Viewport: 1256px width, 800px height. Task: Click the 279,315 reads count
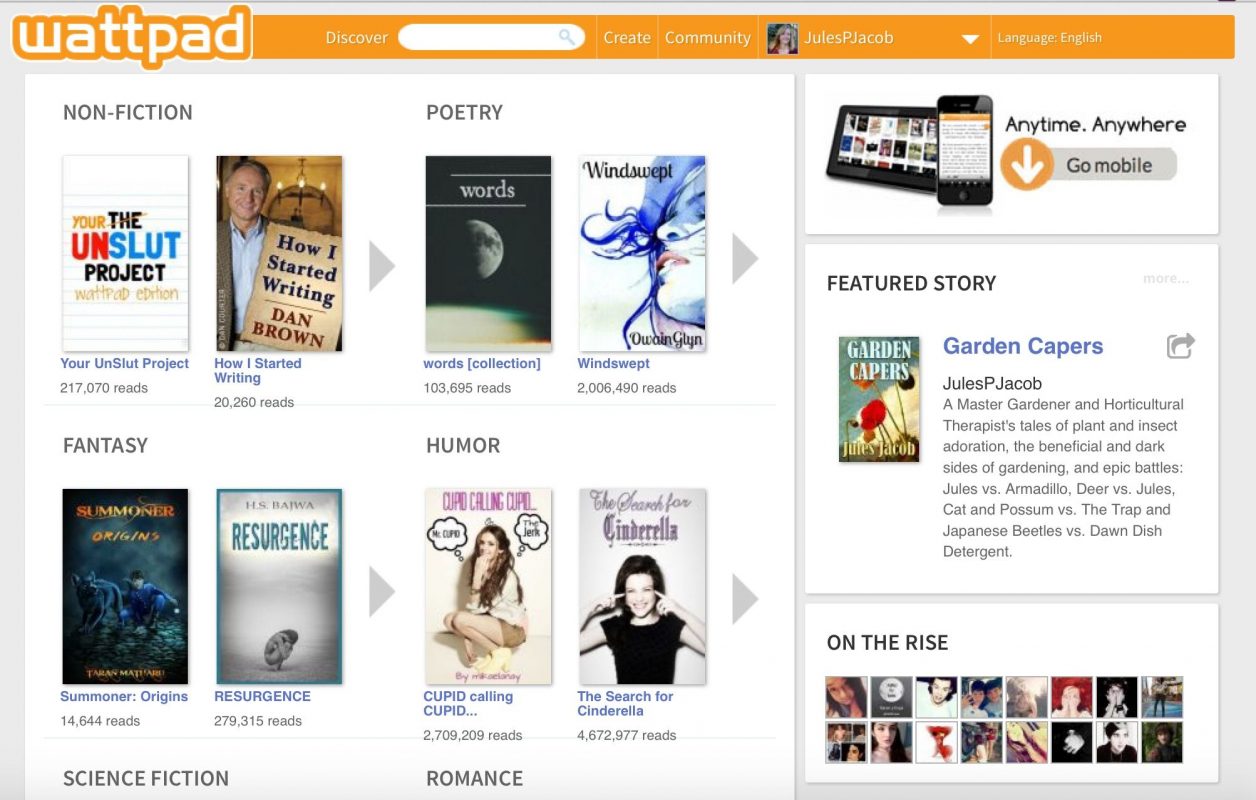tap(258, 721)
